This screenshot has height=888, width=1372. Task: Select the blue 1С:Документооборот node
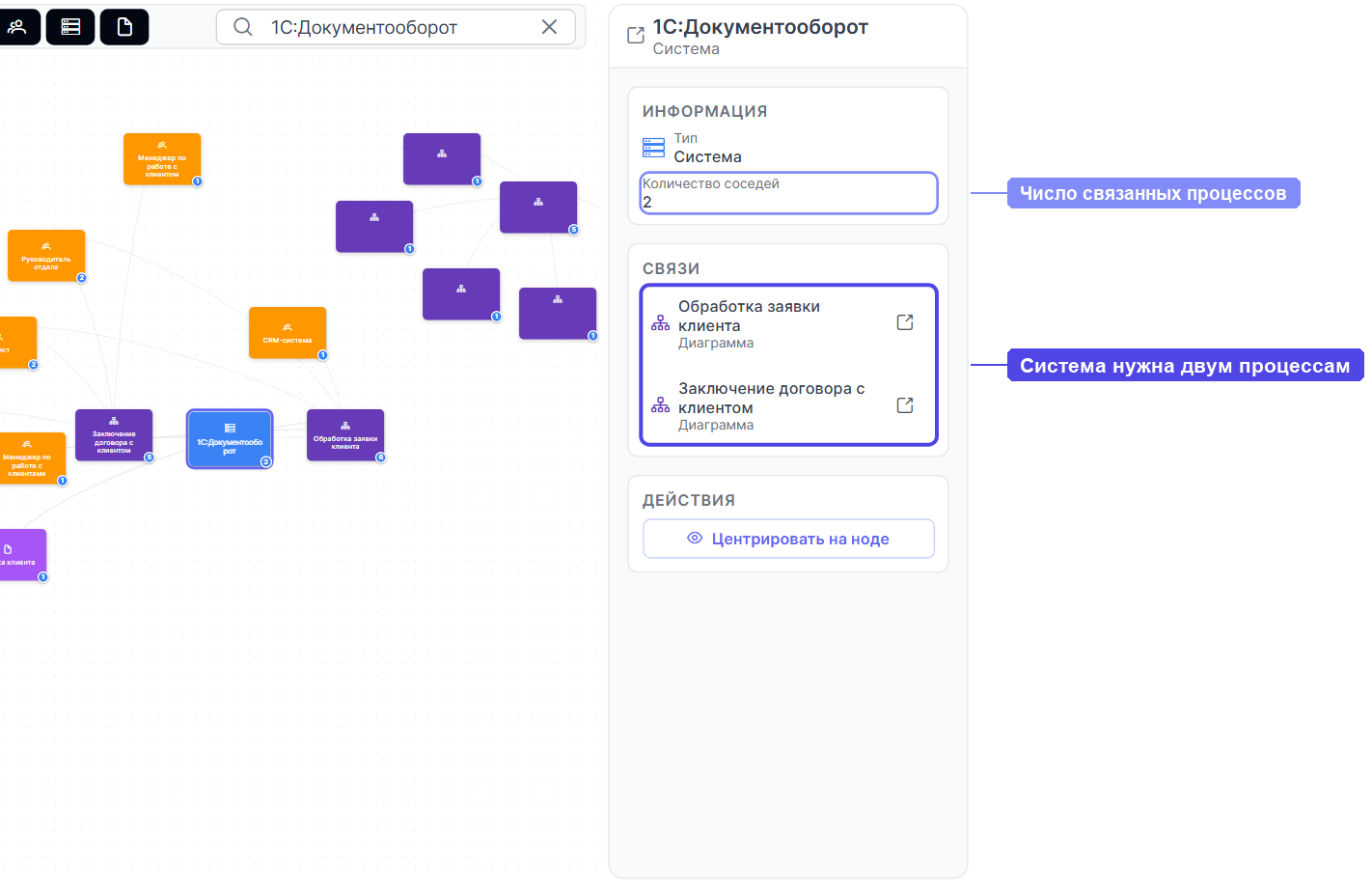pyautogui.click(x=230, y=438)
